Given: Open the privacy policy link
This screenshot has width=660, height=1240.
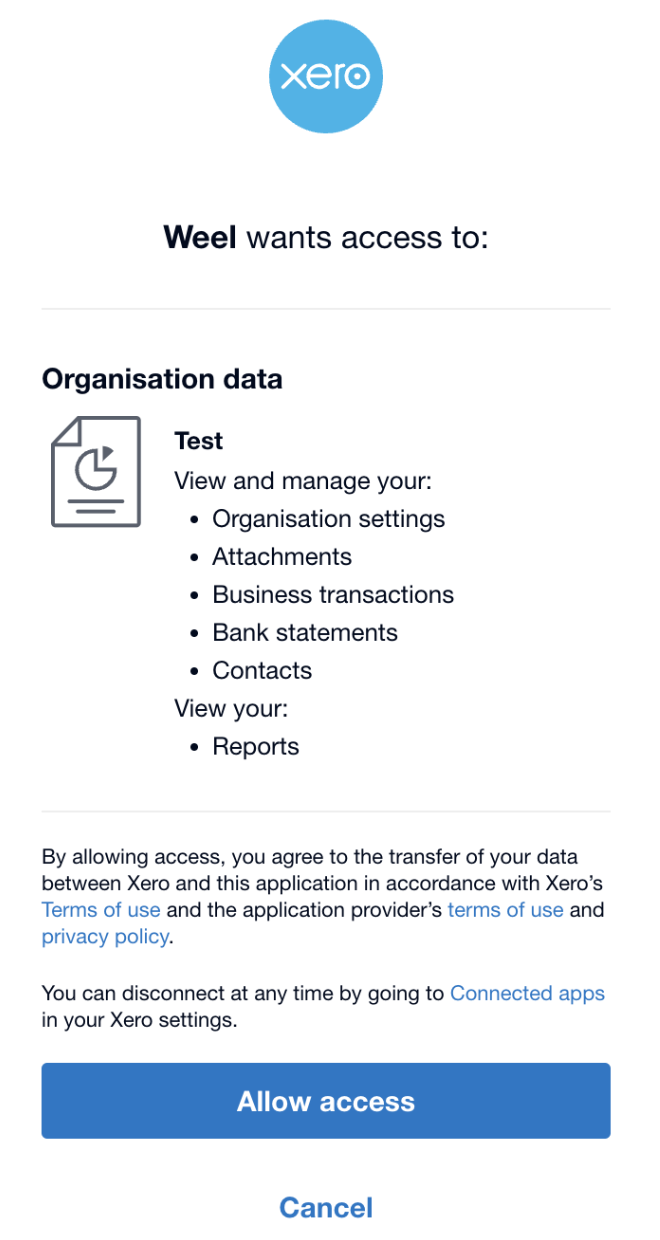Looking at the screenshot, I should coord(106,937).
